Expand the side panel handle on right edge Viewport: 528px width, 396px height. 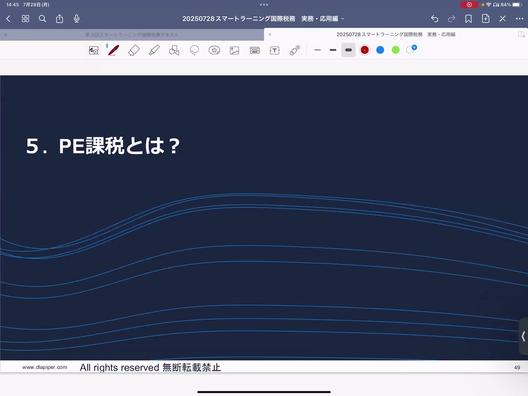[523, 336]
